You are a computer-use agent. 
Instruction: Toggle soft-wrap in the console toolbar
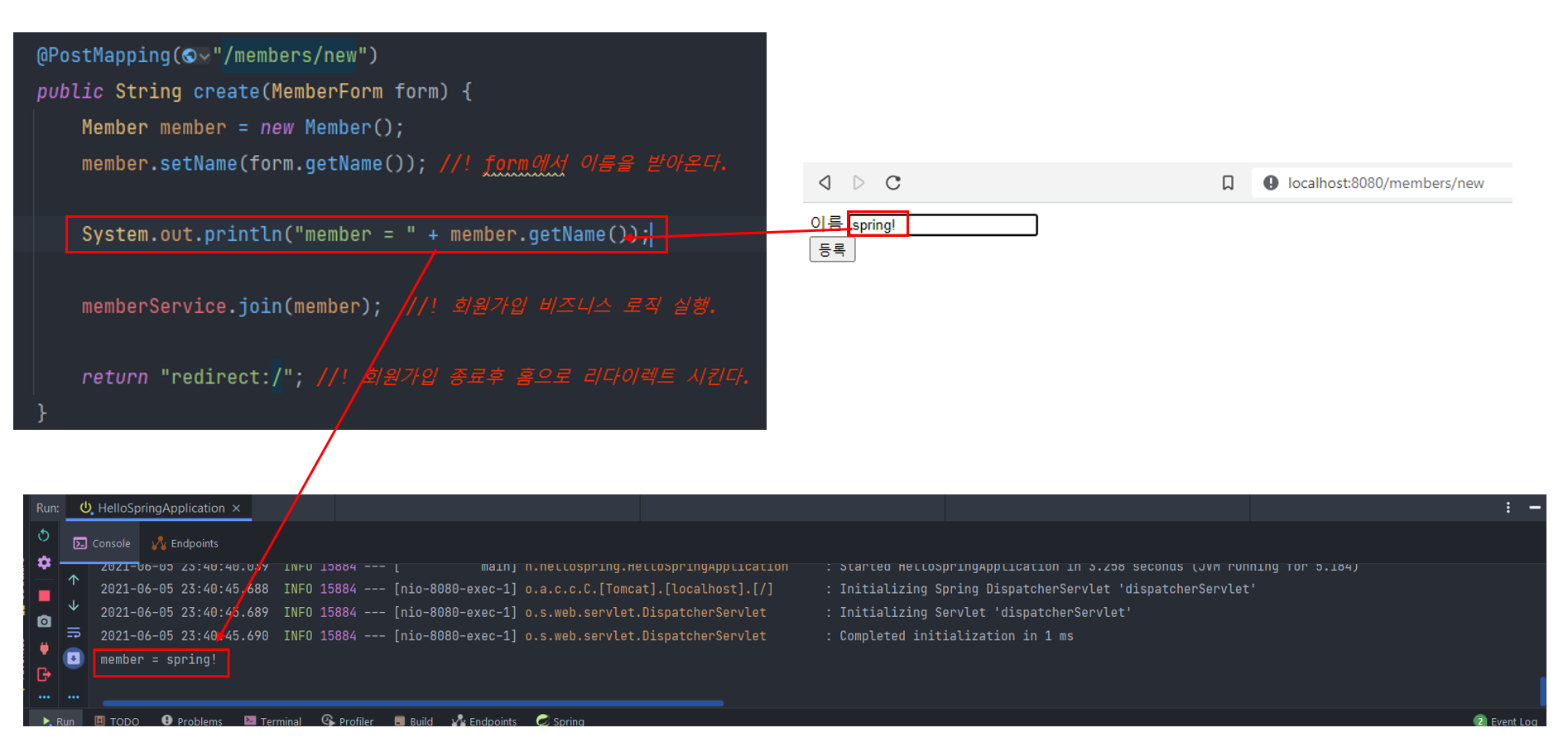[x=74, y=633]
